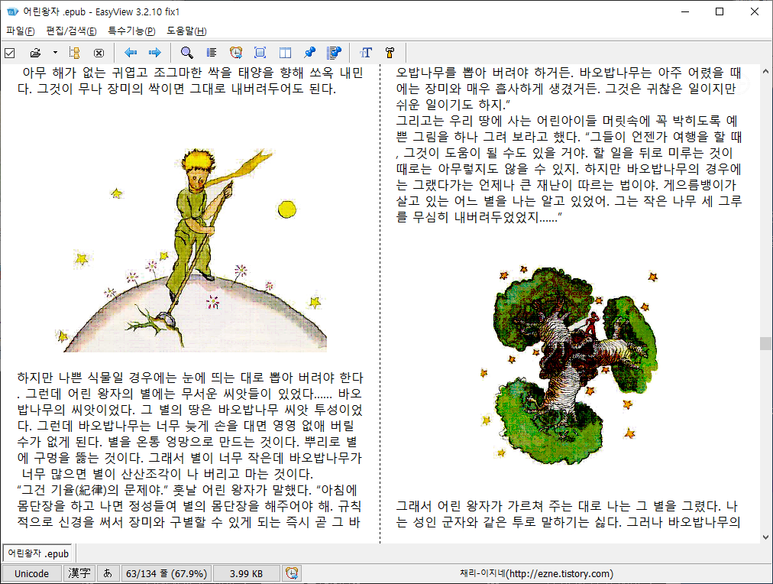
Task: Click the scroll down arrow of the scrollbar
Action: pos(766,537)
